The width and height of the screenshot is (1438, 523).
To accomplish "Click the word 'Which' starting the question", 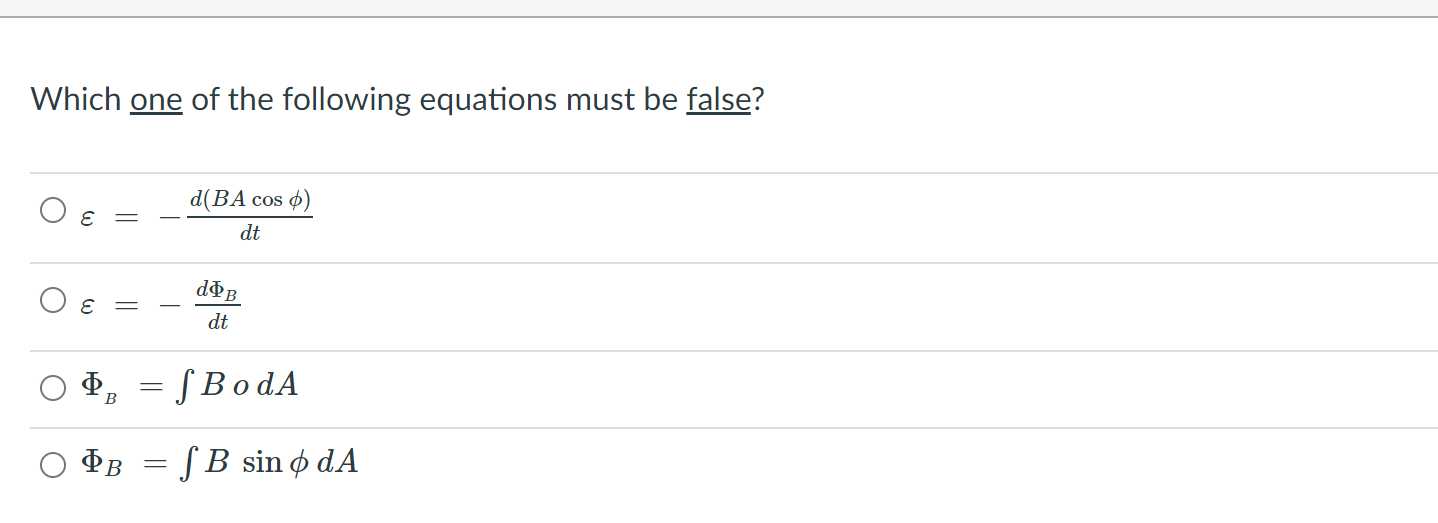I will pos(76,100).
